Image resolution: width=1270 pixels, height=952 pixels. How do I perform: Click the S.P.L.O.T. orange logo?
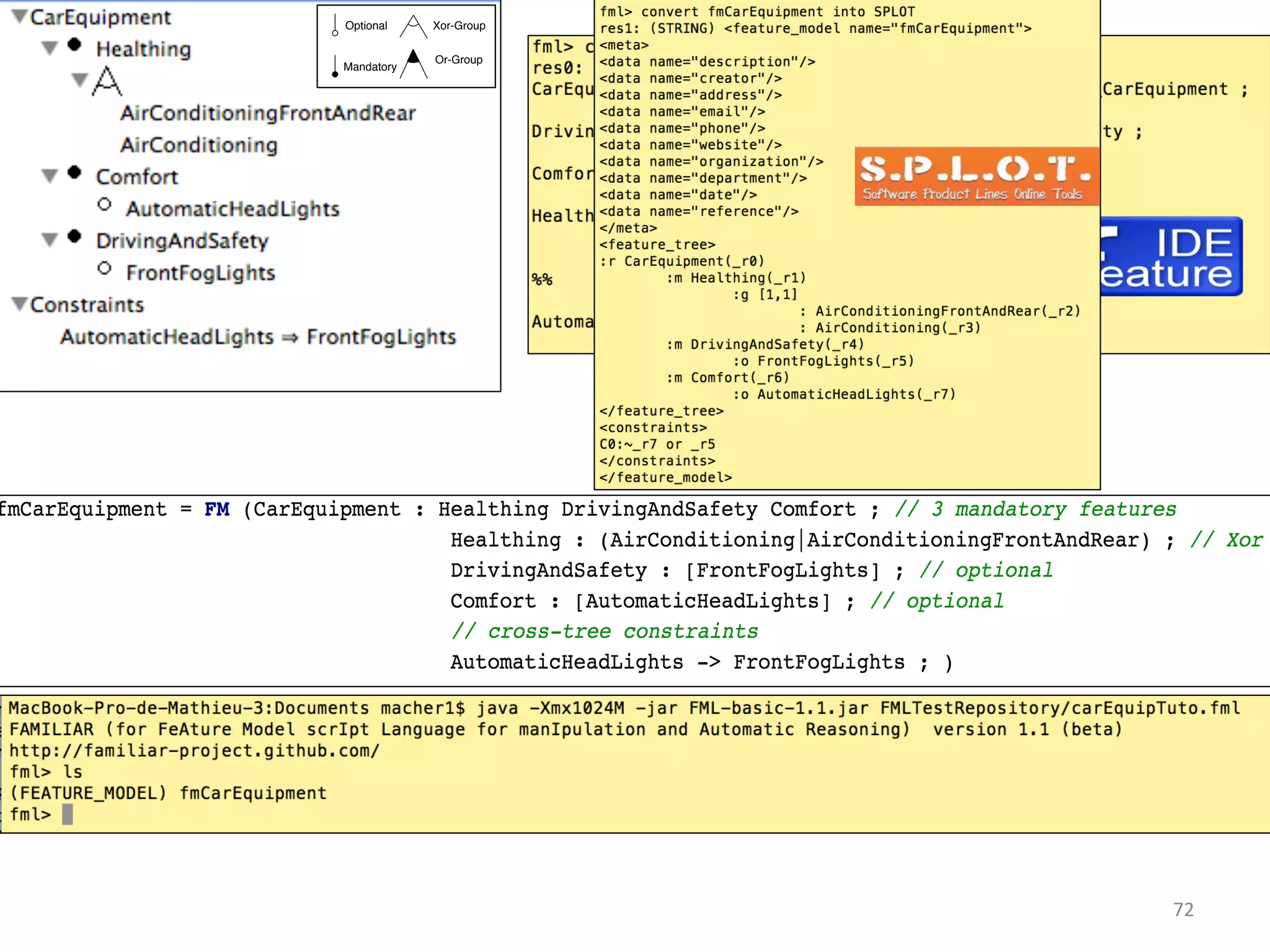976,177
